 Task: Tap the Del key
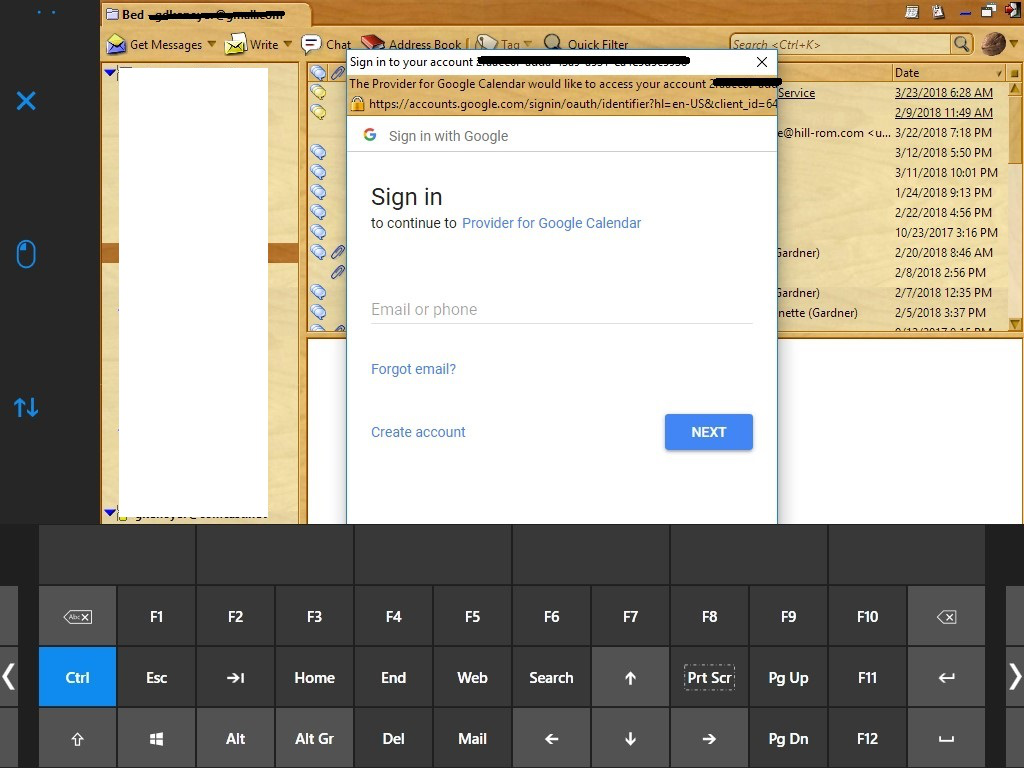(393, 739)
